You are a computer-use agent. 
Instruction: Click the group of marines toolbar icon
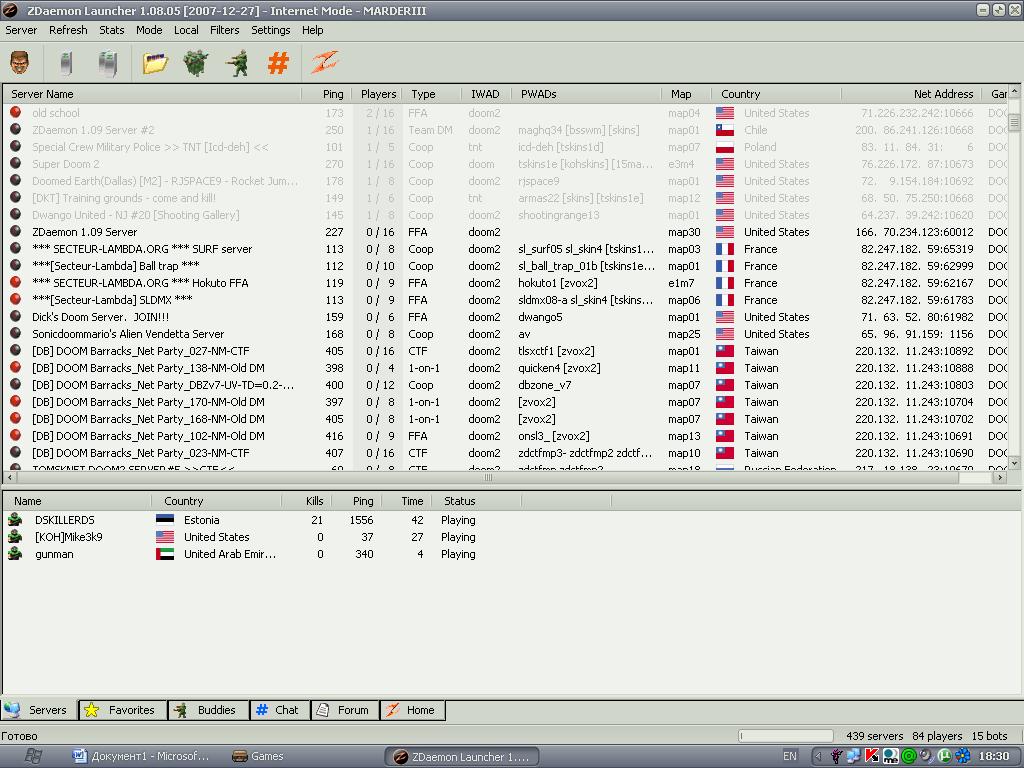[x=196, y=63]
